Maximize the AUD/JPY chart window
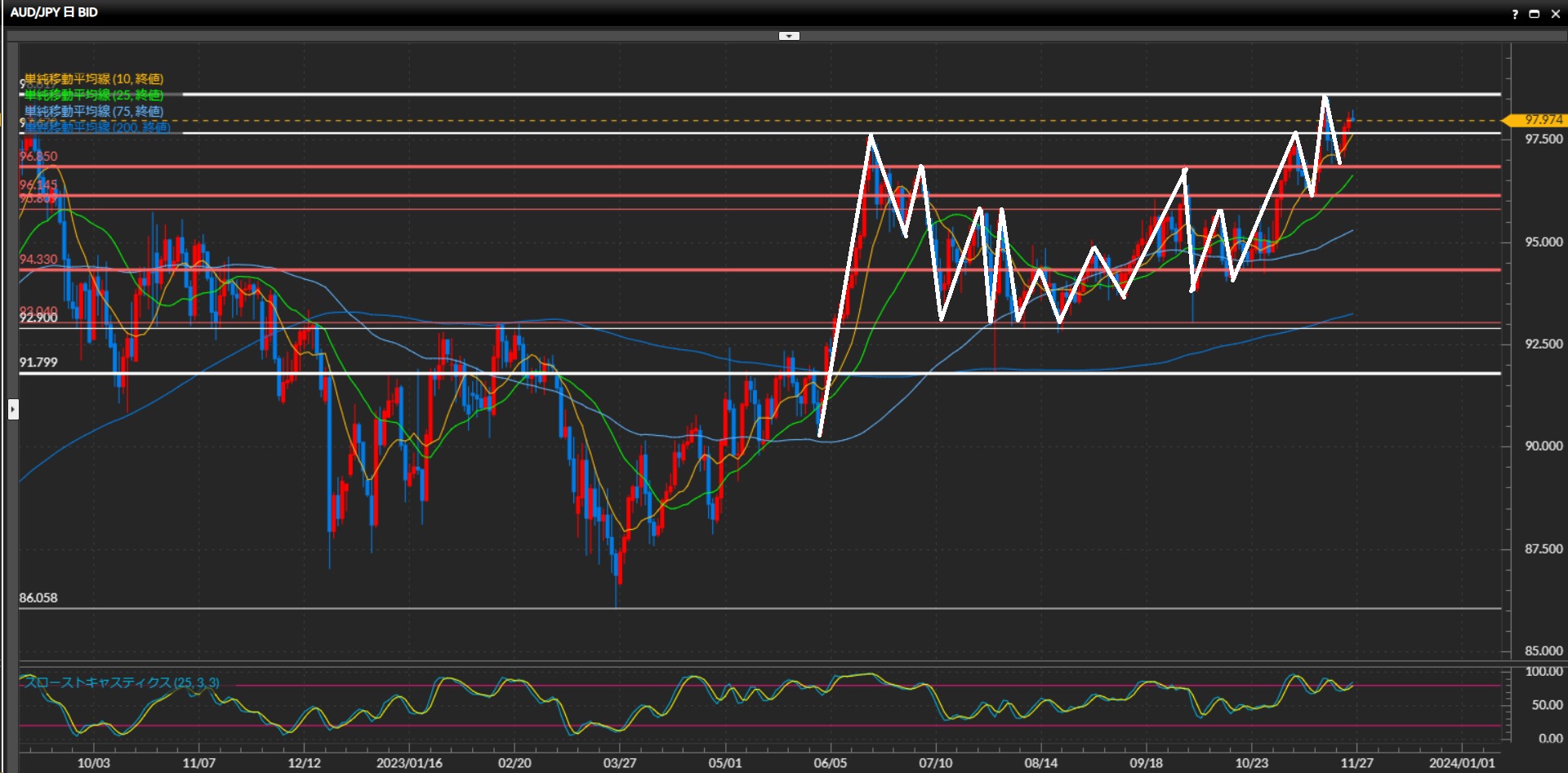 pyautogui.click(x=1534, y=14)
